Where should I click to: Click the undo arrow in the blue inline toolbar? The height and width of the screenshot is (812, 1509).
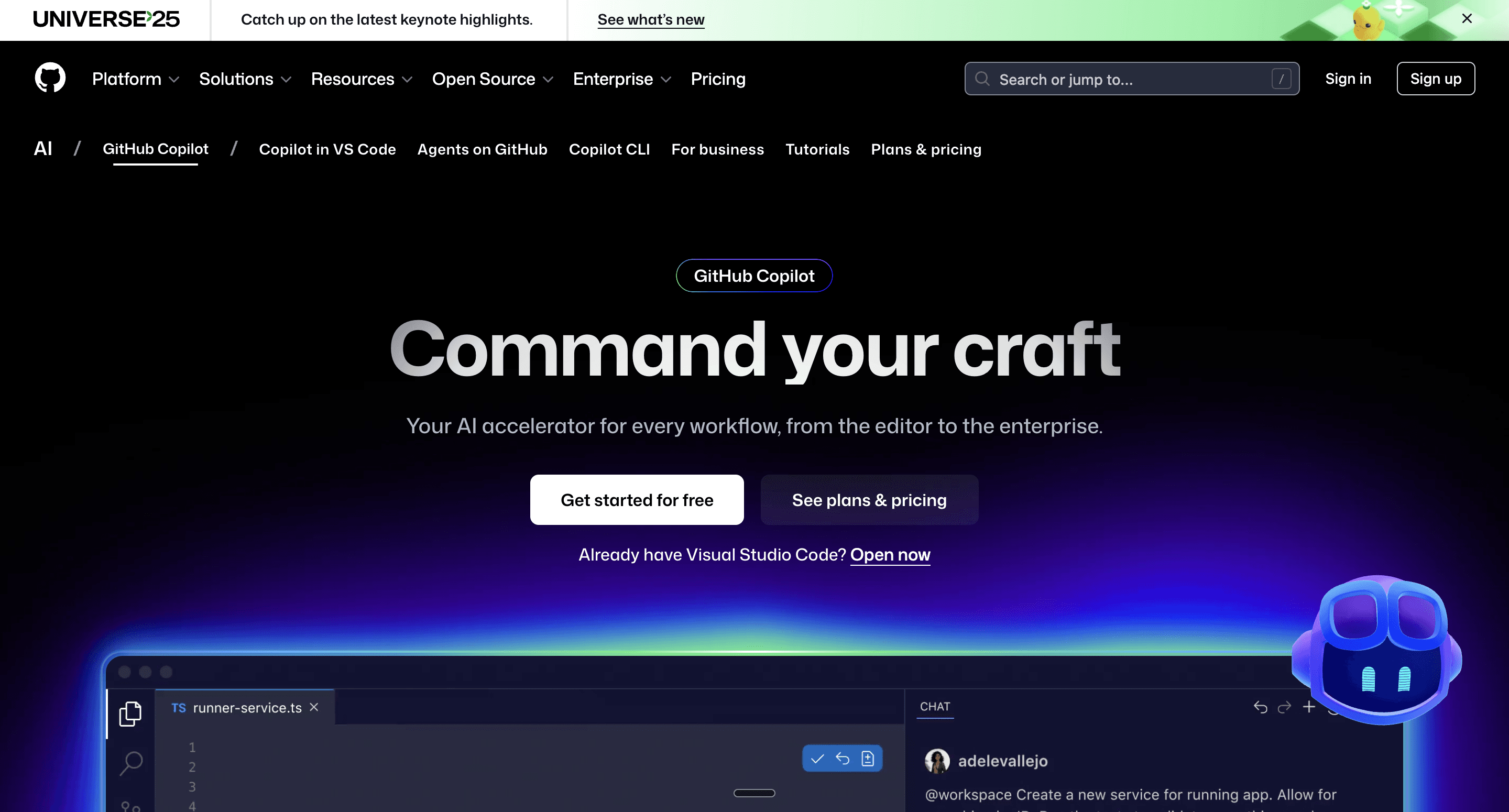click(x=843, y=759)
